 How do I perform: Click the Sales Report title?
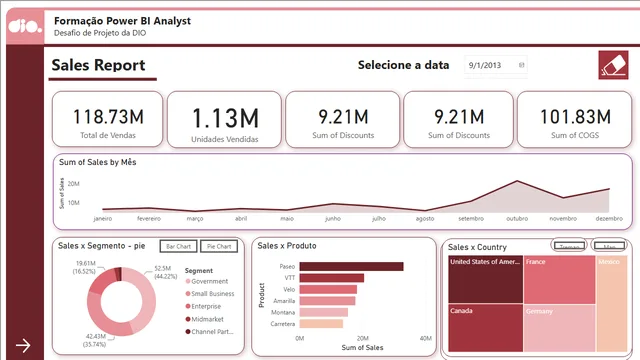pyautogui.click(x=98, y=65)
